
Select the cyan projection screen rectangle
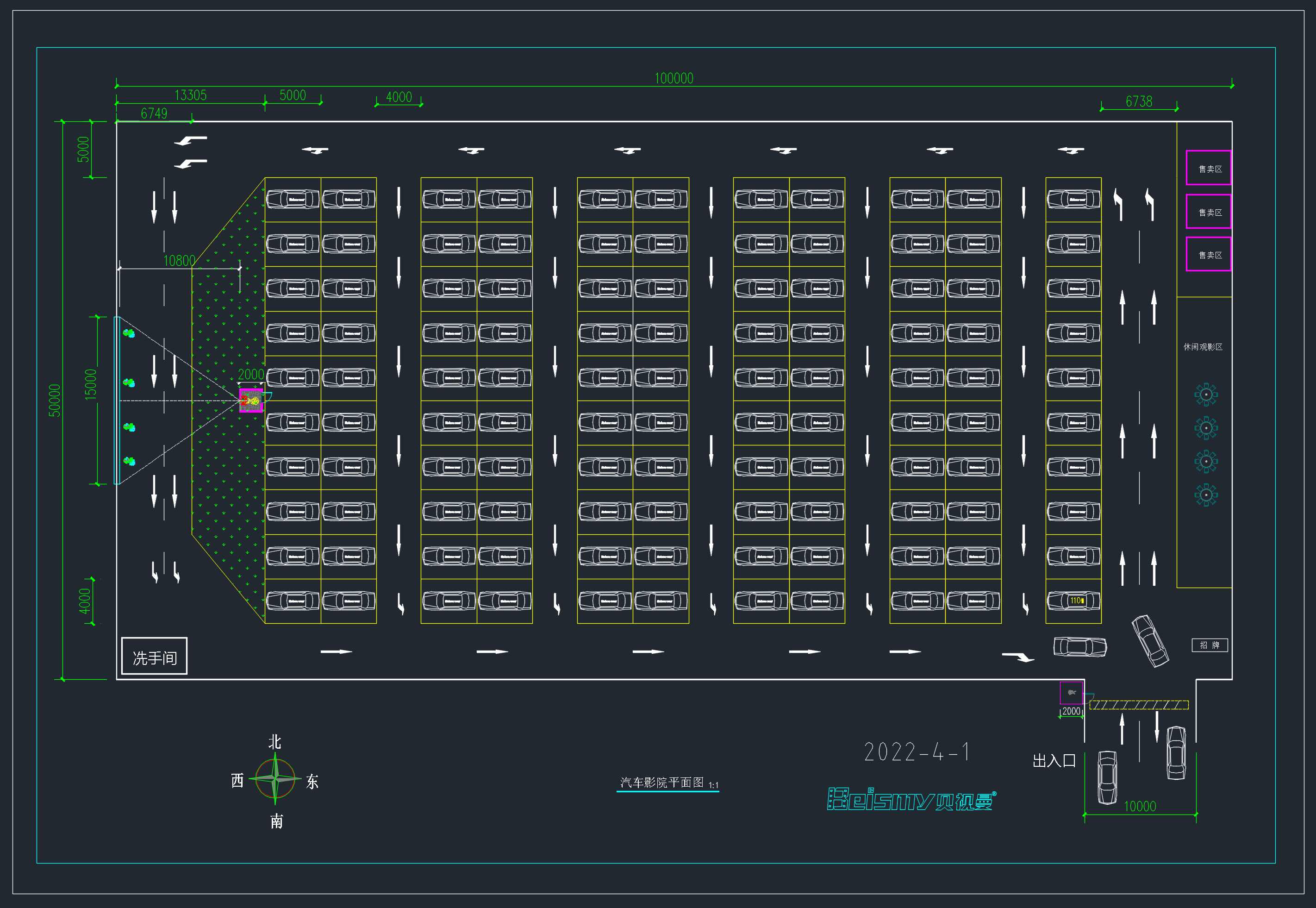point(117,401)
